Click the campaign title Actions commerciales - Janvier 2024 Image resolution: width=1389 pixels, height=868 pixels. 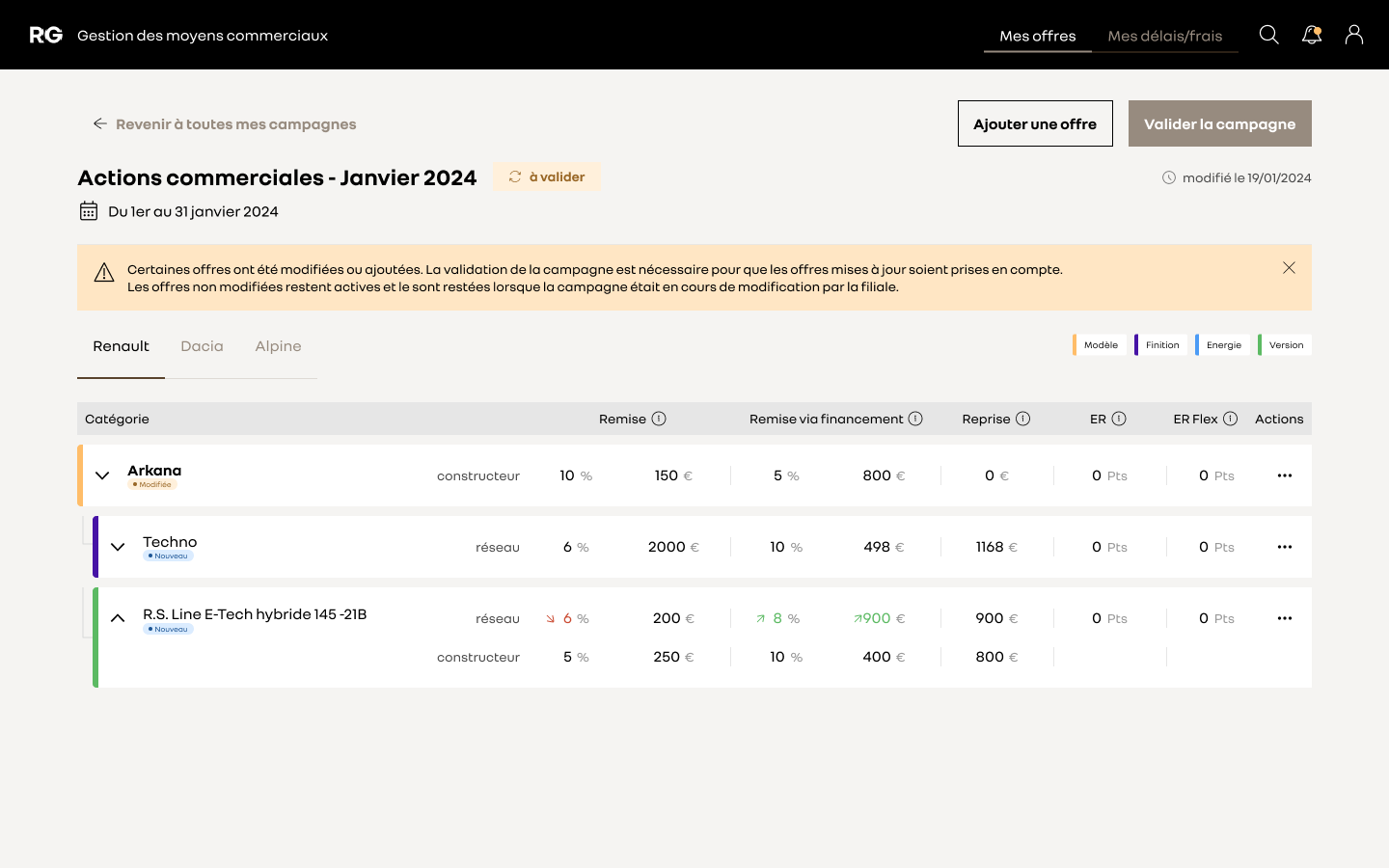pyautogui.click(x=277, y=177)
